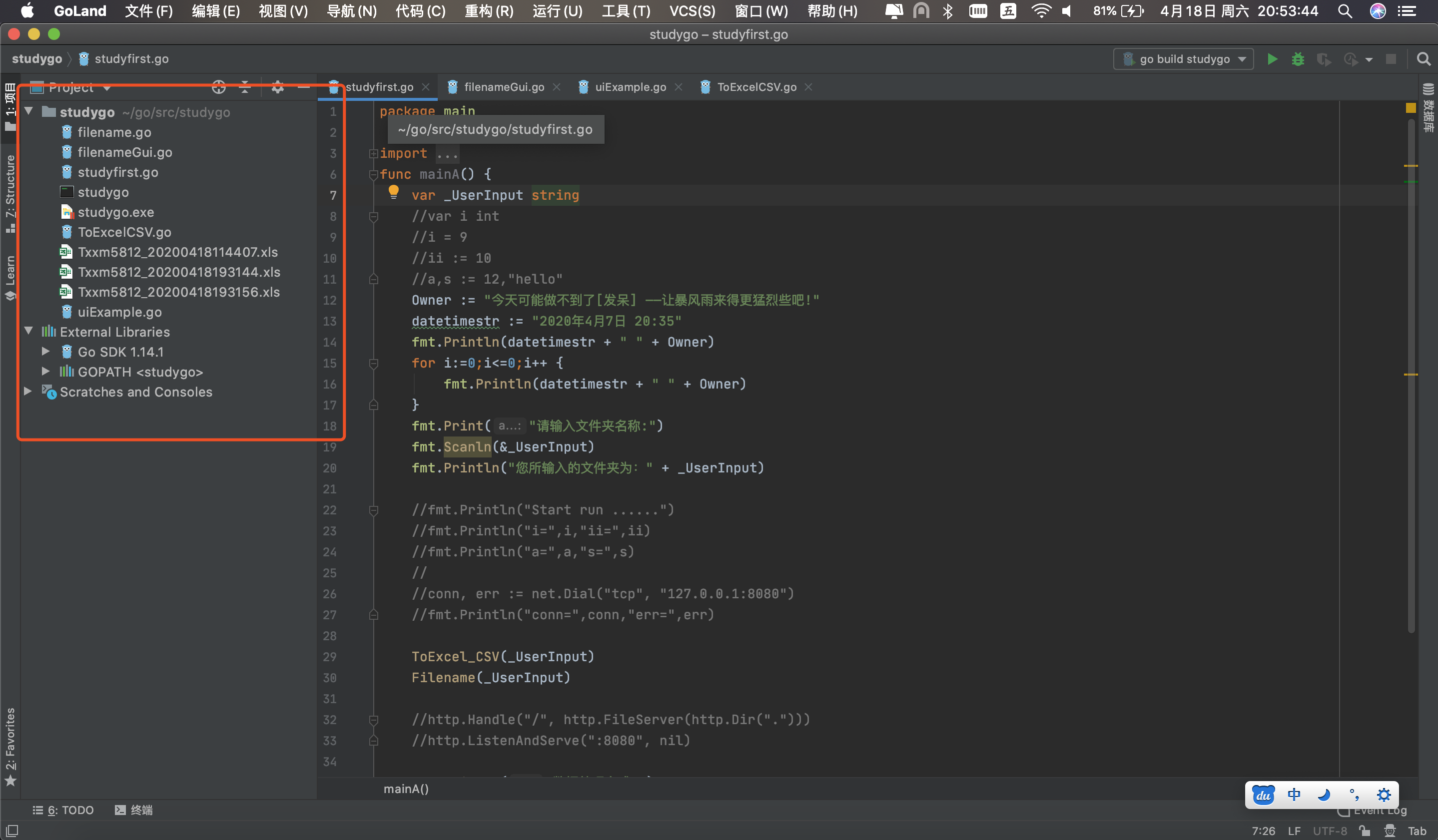This screenshot has height=840, width=1438.
Task: Toggle the read-only lock icon in status bar
Action: (1365, 831)
